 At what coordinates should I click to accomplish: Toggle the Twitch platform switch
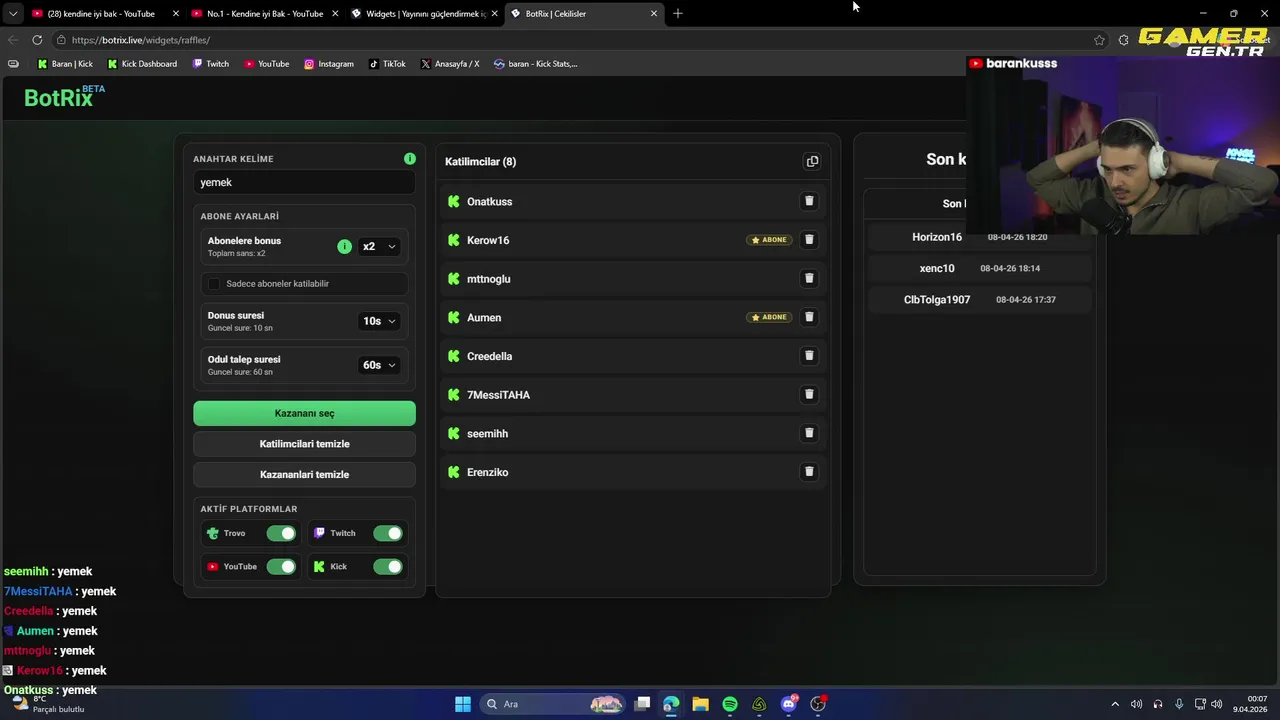click(x=387, y=533)
